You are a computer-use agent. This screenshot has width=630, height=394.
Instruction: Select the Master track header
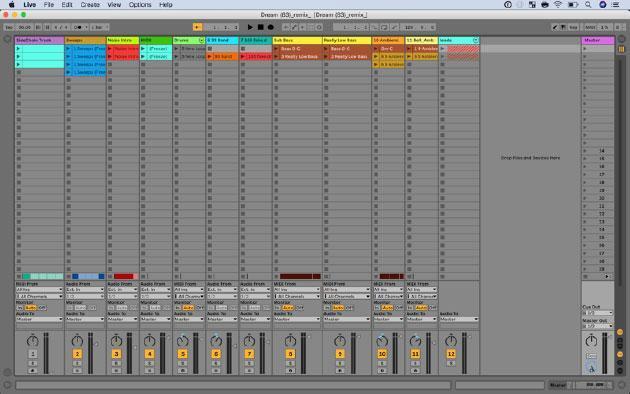598,40
